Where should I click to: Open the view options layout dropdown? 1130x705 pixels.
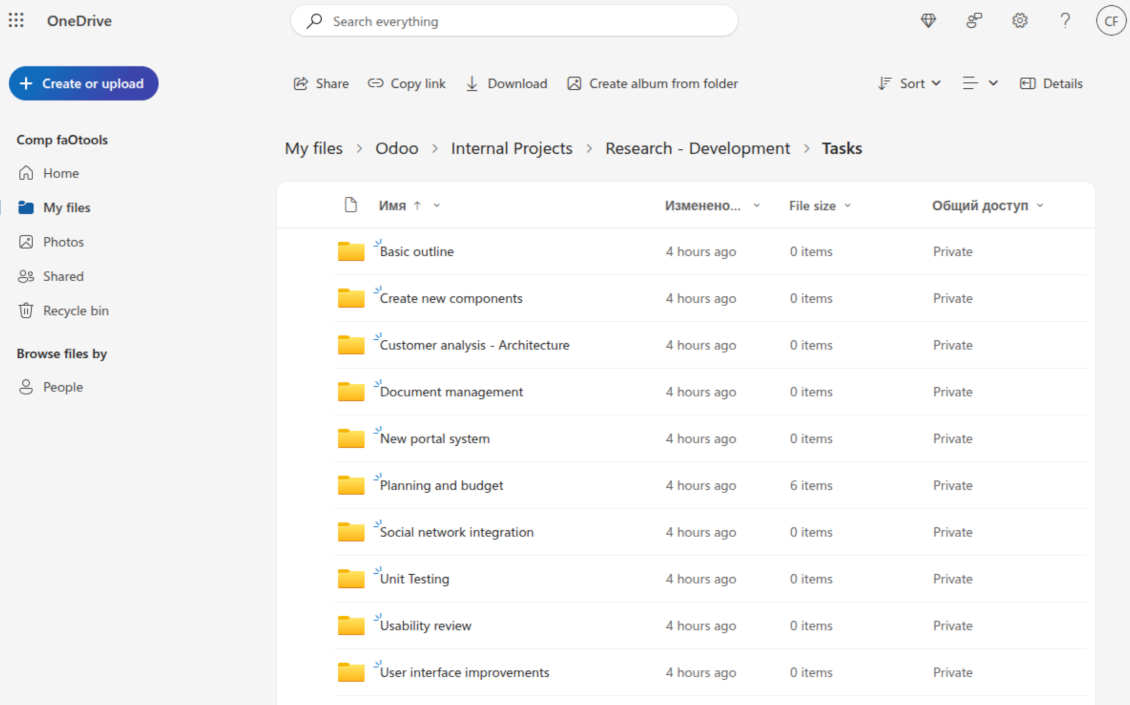click(980, 84)
